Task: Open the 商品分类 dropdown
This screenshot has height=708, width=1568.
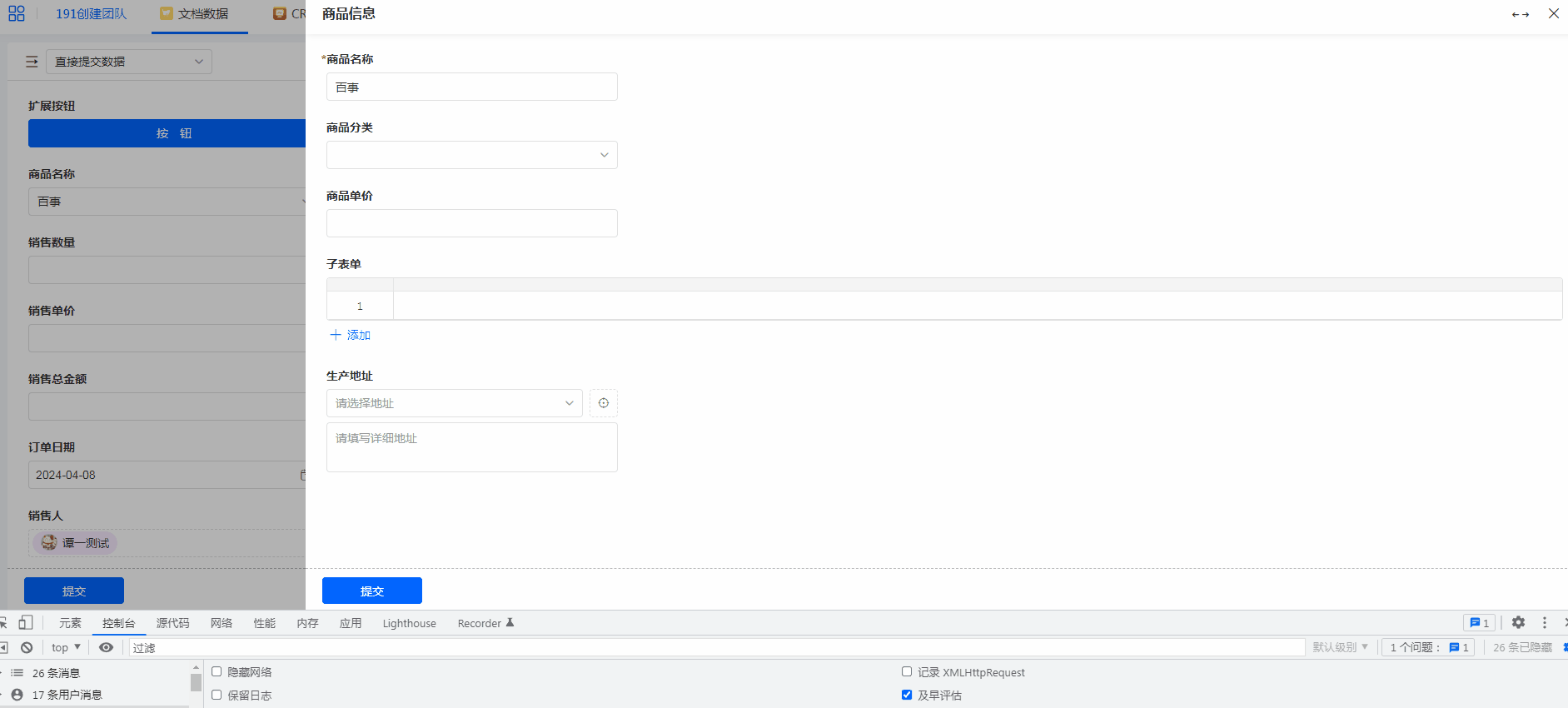Action: coord(471,155)
